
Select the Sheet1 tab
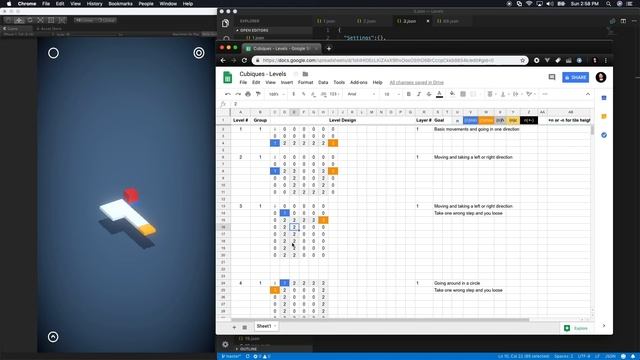[x=267, y=326]
